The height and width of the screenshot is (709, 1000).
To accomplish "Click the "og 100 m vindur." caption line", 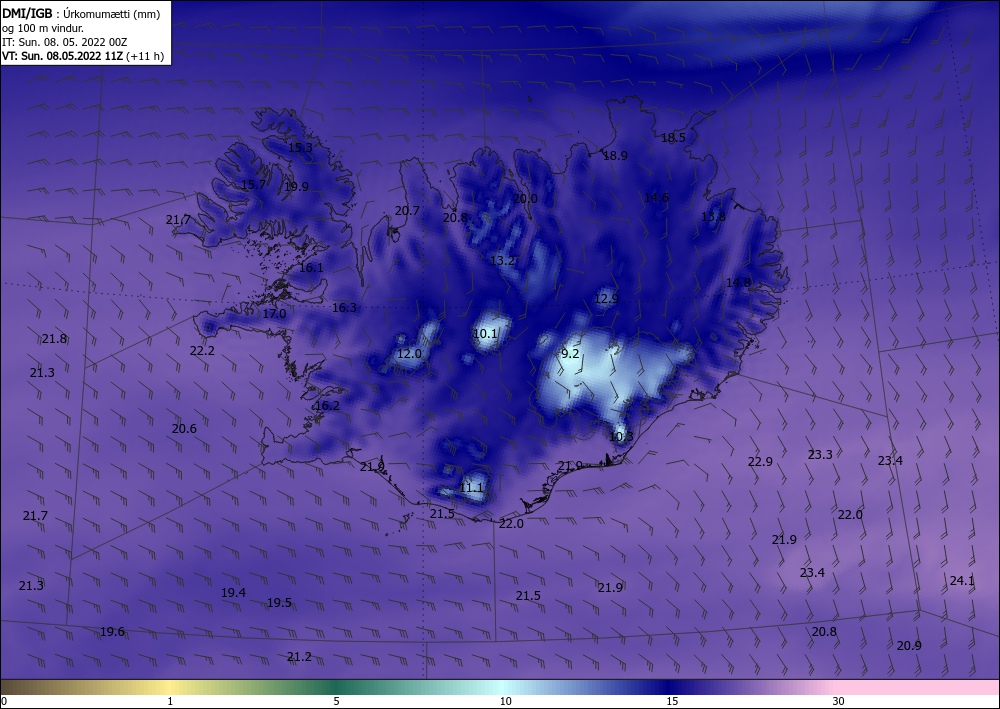I will 43,28.
